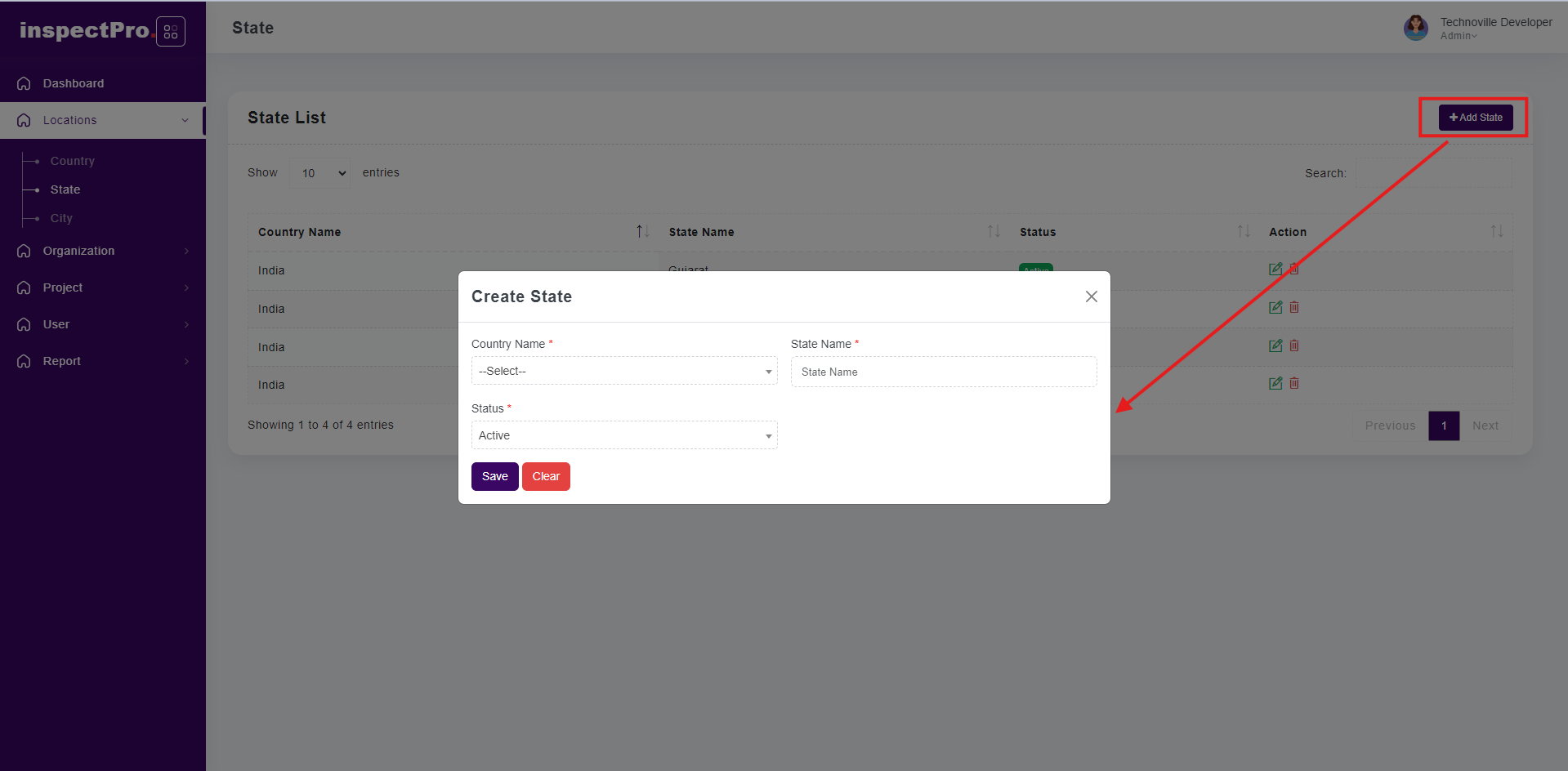1568x771 pixels.
Task: Open Dashboard from the sidebar
Action: [73, 83]
